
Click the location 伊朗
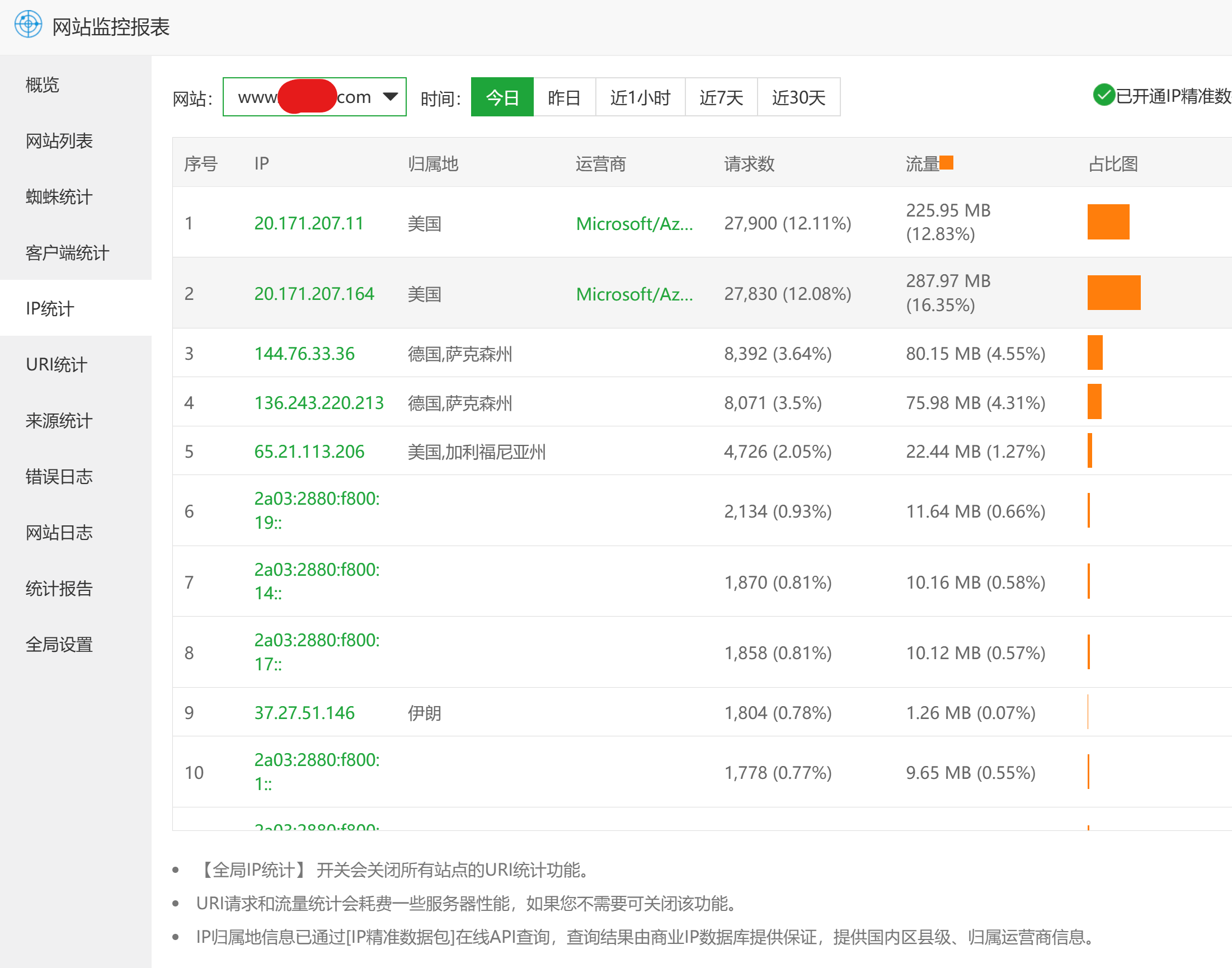tap(425, 713)
